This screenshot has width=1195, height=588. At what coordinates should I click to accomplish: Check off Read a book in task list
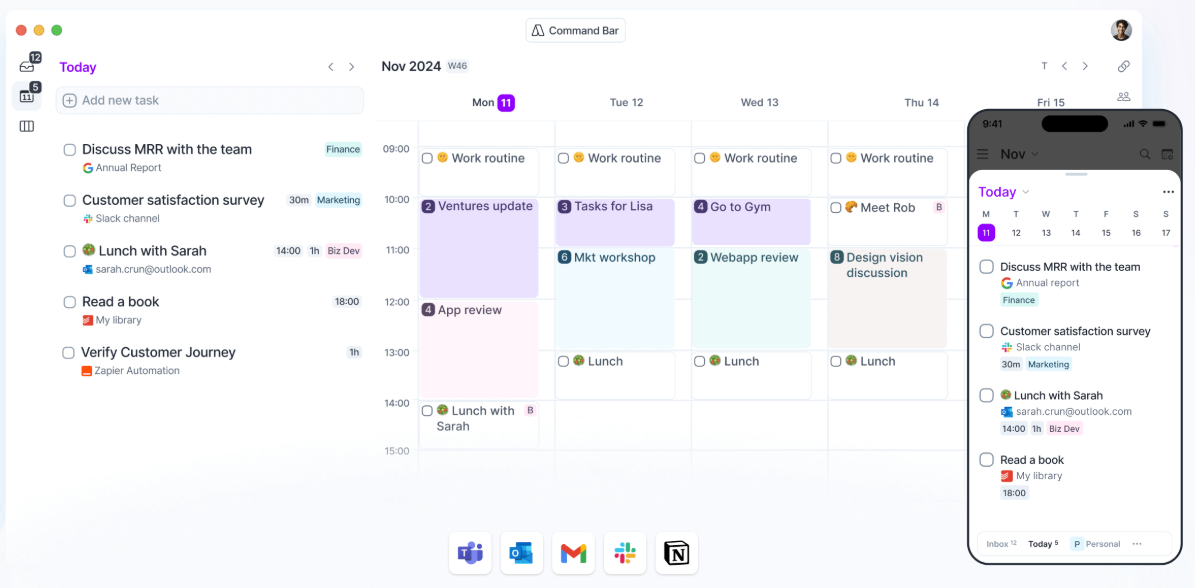point(69,302)
